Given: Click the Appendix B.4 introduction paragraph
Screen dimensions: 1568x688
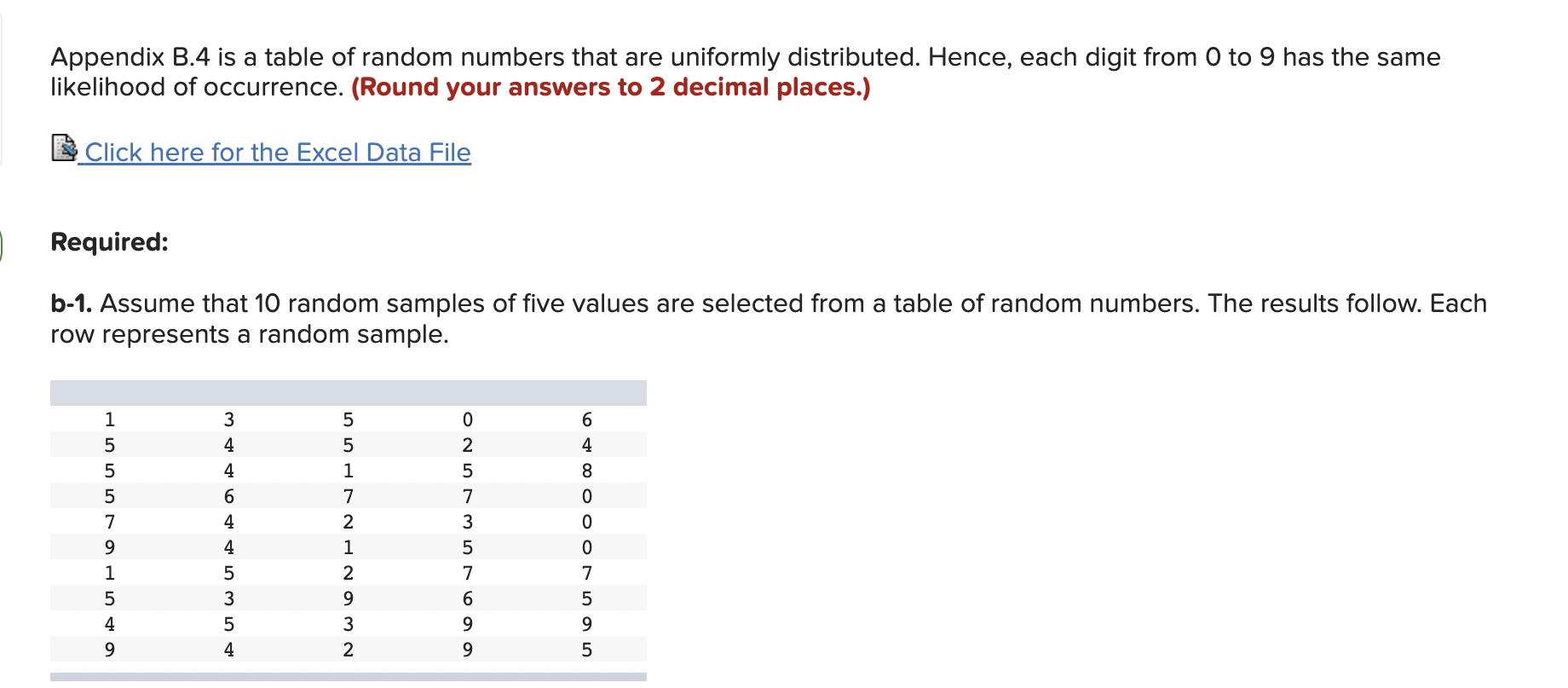Looking at the screenshot, I should 746,56.
